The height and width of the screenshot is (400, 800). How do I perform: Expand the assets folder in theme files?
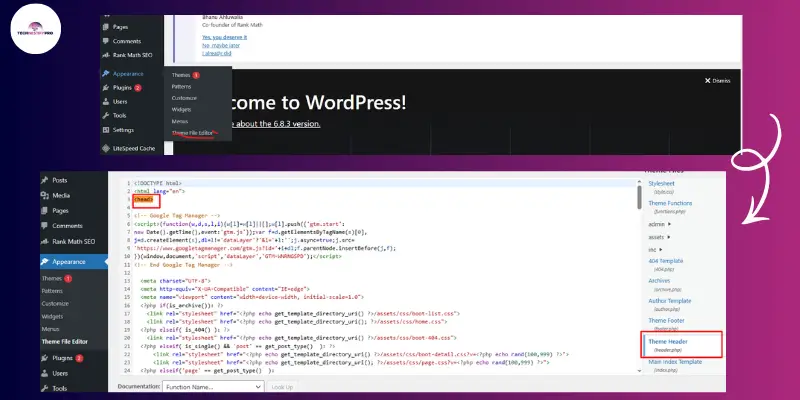pyautogui.click(x=659, y=237)
